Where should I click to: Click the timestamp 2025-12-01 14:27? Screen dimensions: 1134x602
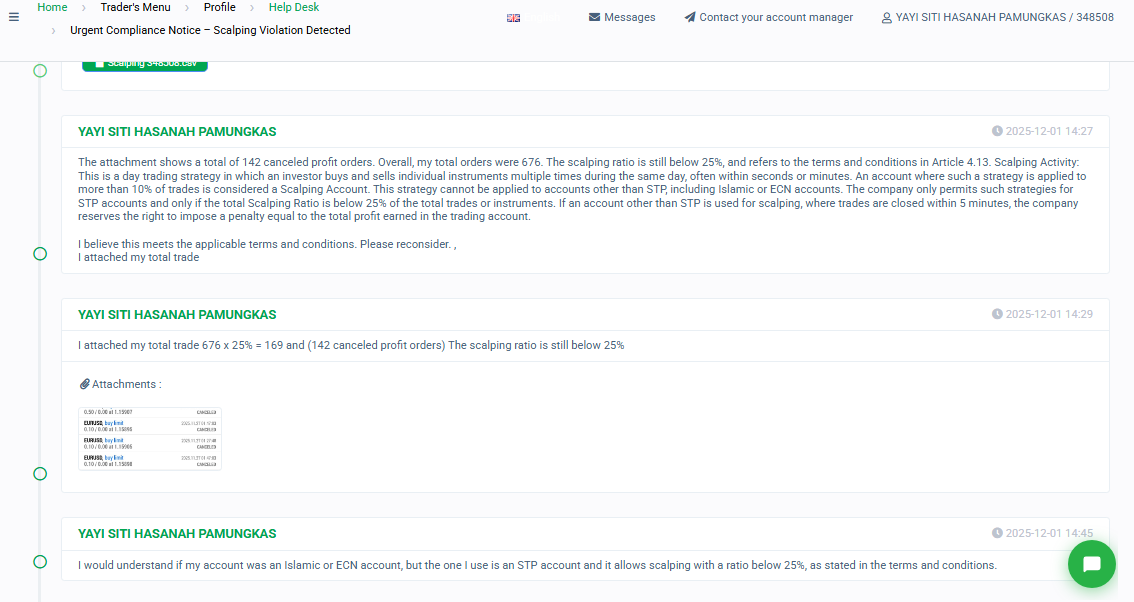1049,131
